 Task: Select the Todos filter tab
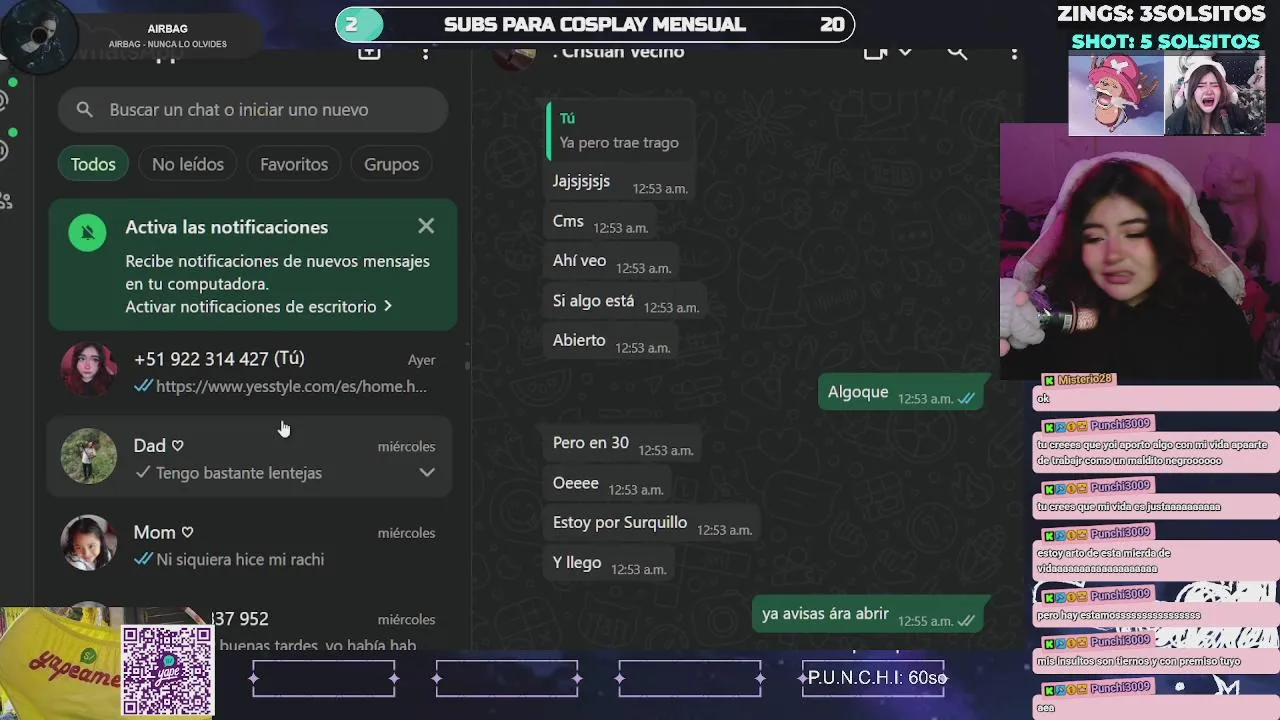93,164
